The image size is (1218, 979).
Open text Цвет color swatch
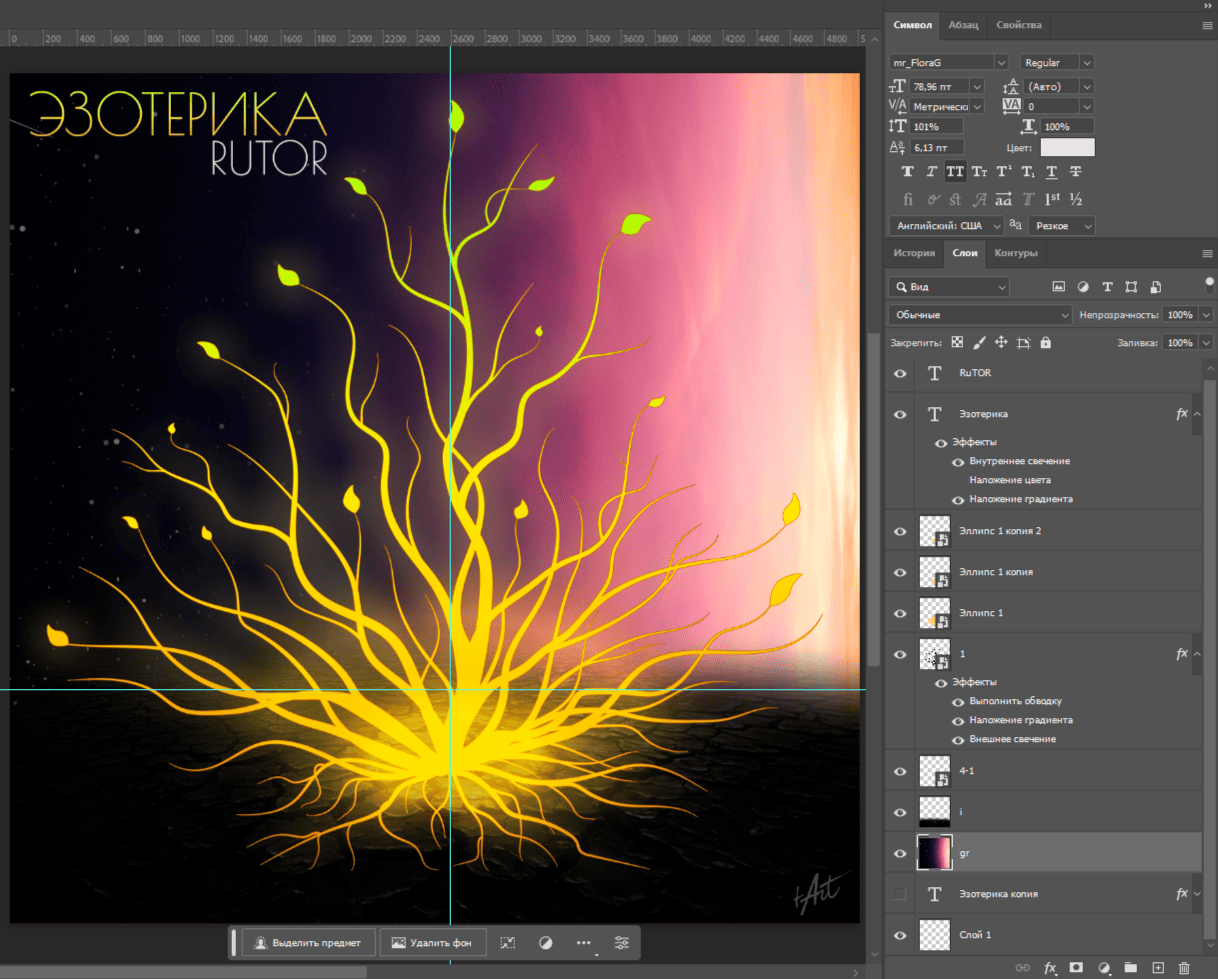pyautogui.click(x=1067, y=147)
